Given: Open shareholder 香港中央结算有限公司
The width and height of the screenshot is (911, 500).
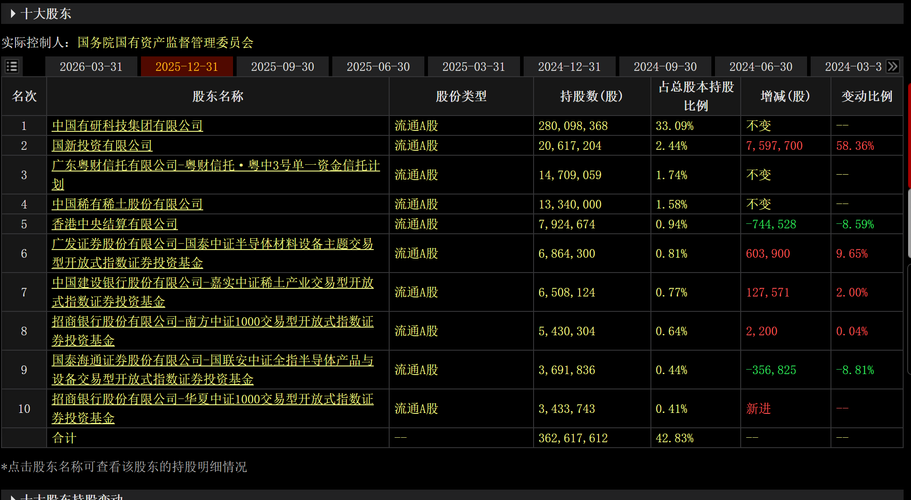Looking at the screenshot, I should coord(114,224).
